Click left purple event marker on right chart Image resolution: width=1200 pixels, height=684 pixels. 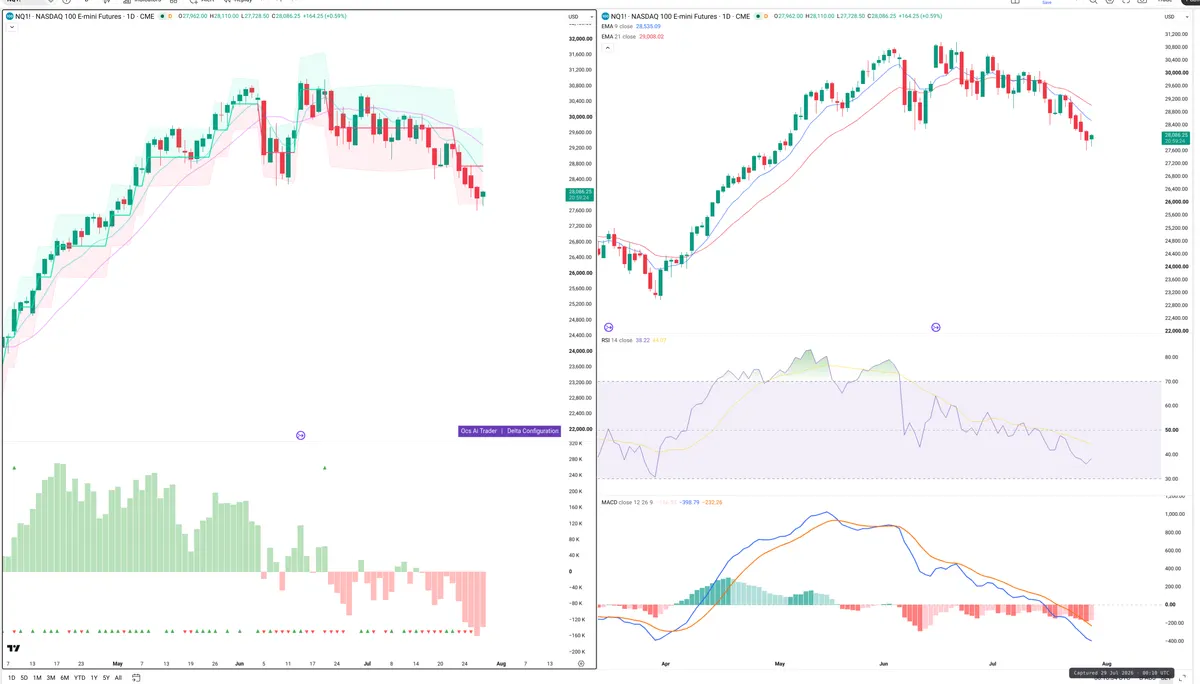[608, 327]
